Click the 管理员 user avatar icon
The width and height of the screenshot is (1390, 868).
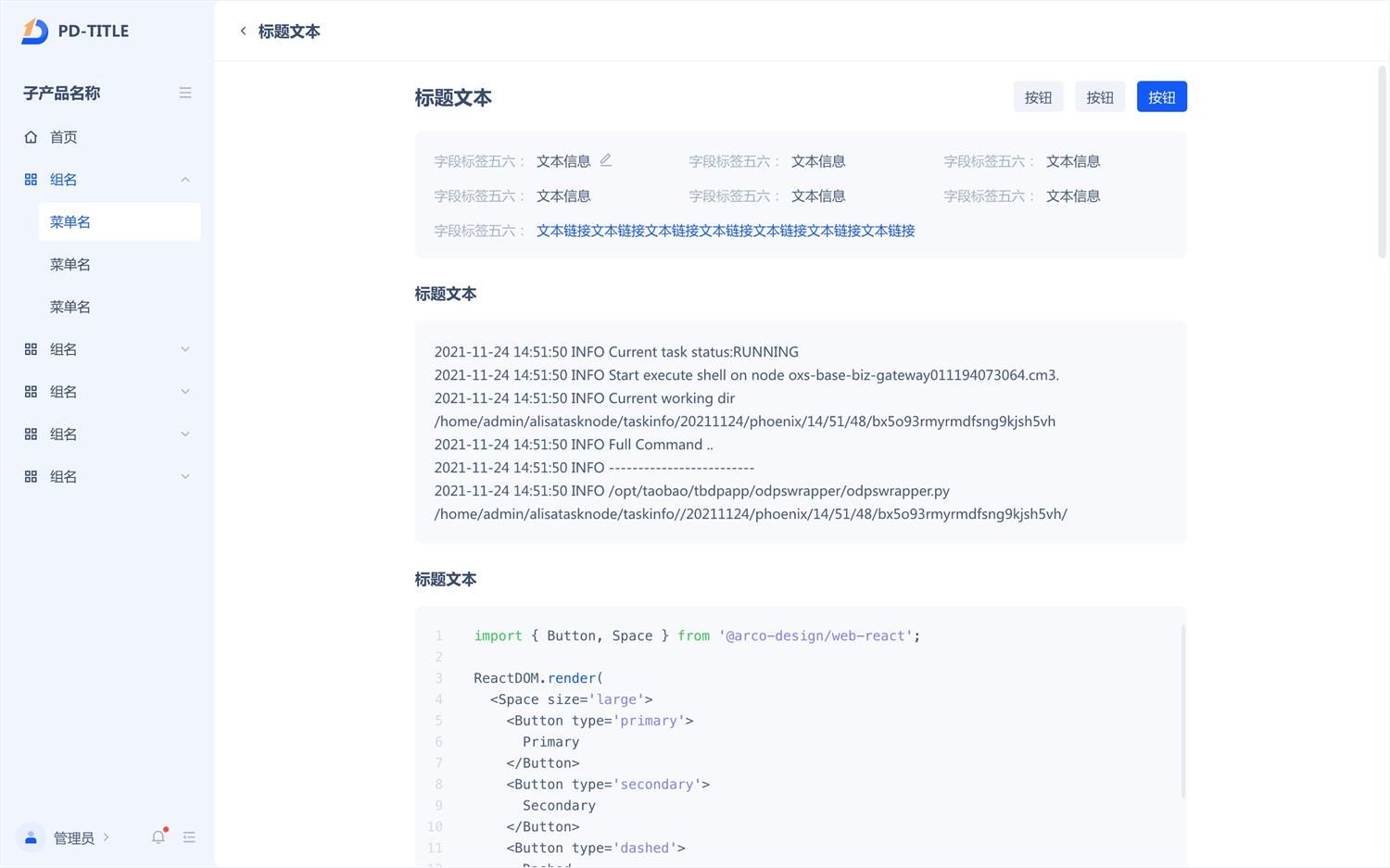[31, 837]
